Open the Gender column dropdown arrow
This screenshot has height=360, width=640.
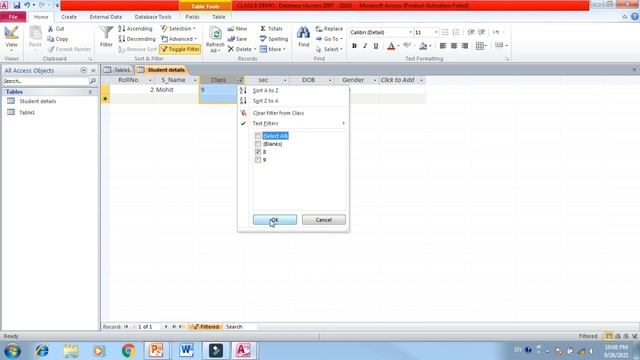[x=375, y=80]
